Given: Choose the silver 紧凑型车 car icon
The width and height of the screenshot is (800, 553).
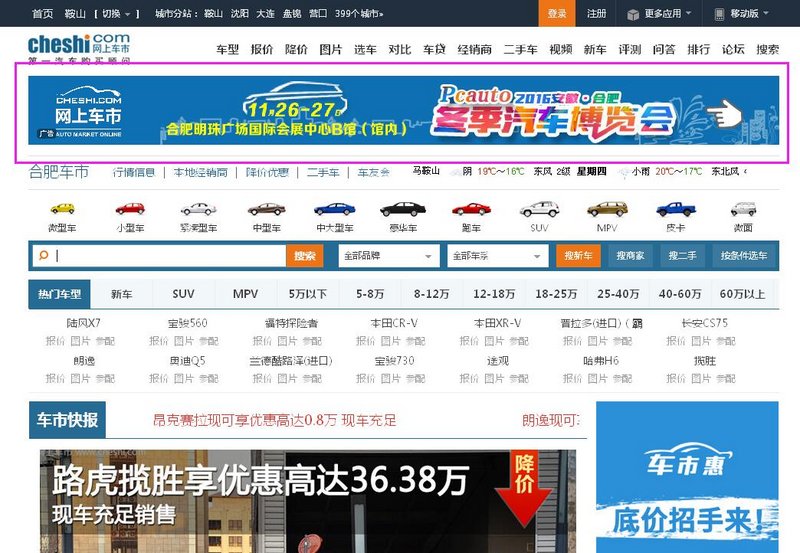Looking at the screenshot, I should point(198,209).
